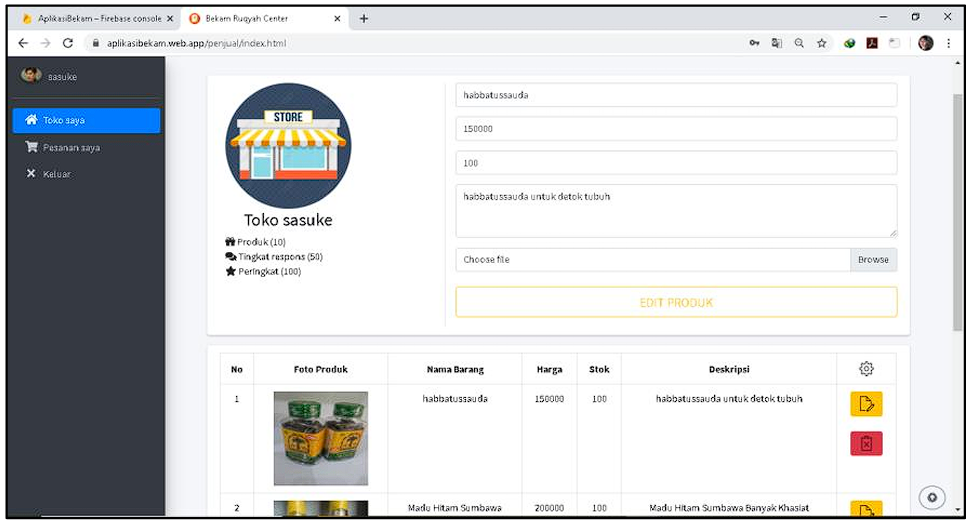Click the sasuke user avatar in sidebar
Viewport: 970px width, 523px height.
(x=29, y=76)
